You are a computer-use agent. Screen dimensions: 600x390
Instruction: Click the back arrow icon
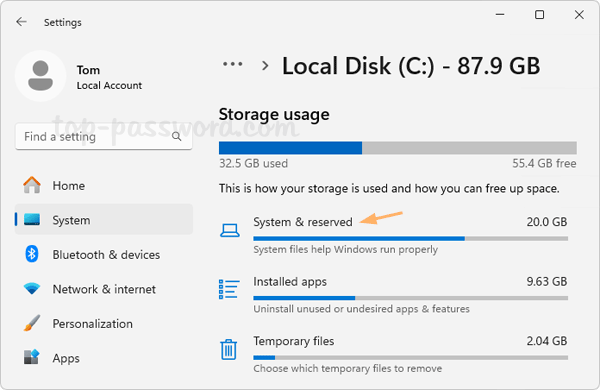point(21,22)
